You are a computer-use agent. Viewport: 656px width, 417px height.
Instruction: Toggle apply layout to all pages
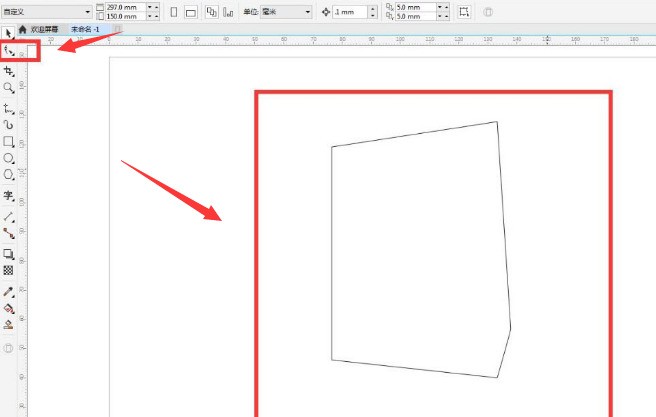[211, 12]
